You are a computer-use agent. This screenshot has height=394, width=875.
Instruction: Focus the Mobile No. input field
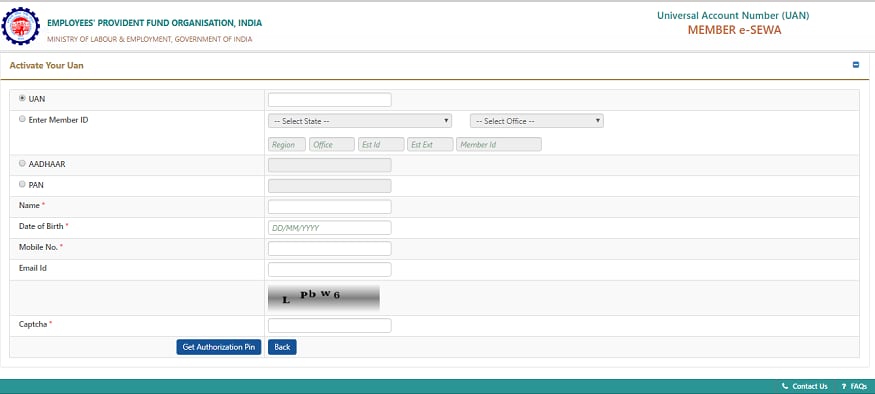coord(330,249)
